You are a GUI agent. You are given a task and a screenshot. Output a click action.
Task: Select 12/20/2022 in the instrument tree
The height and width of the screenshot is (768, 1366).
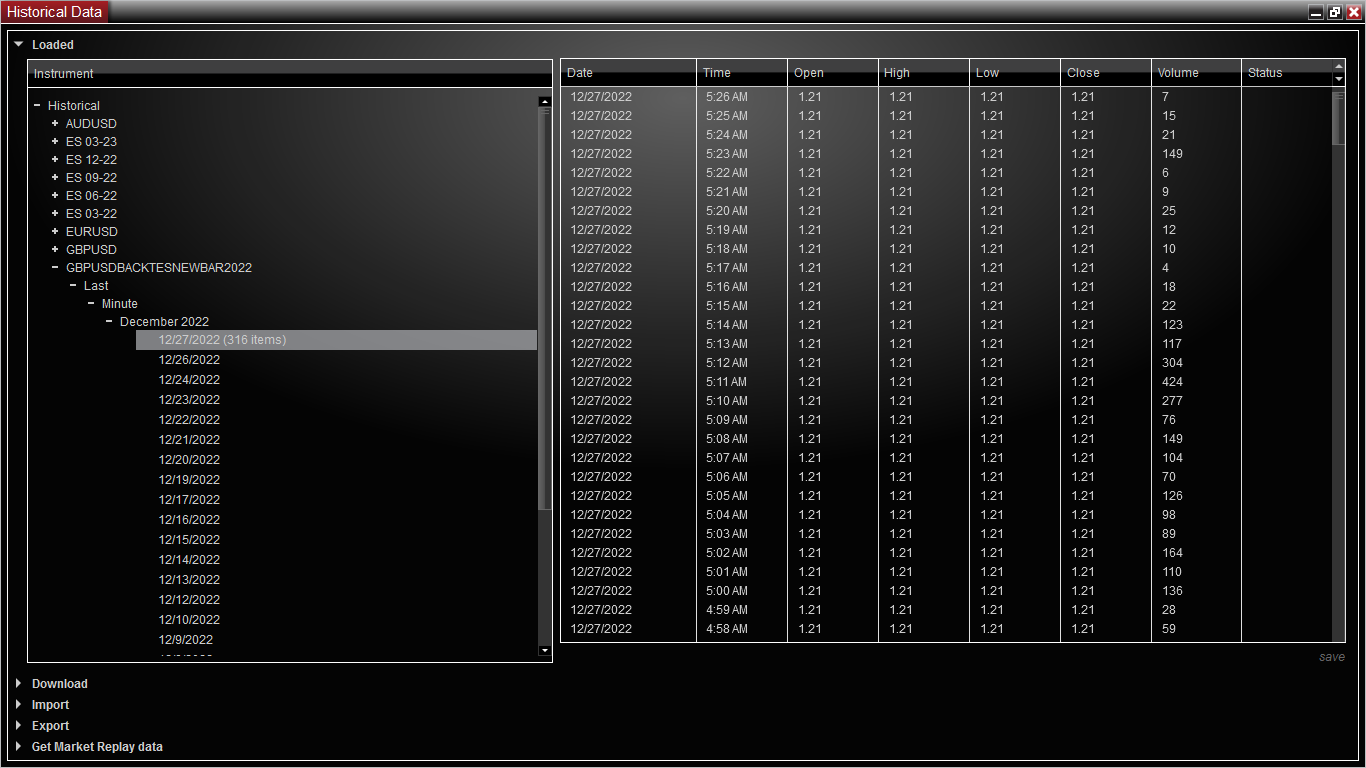189,460
